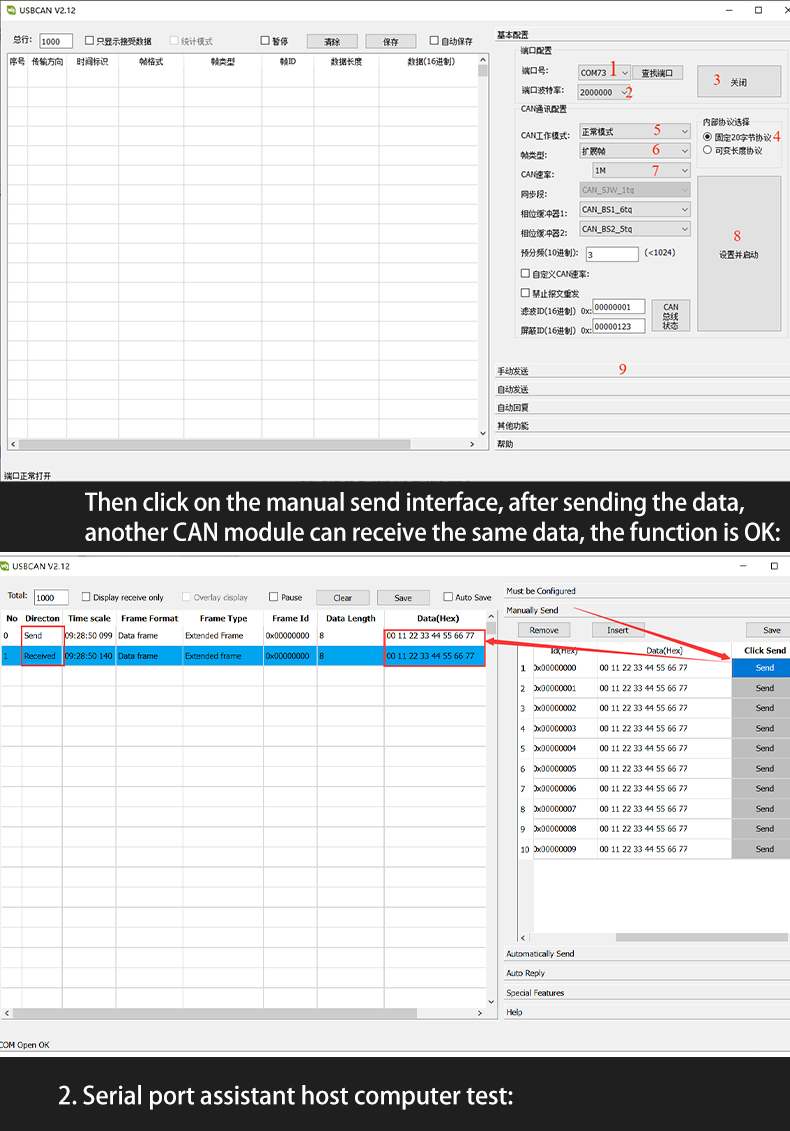The width and height of the screenshot is (790, 1131).
Task: Click 'Frame Id' column header
Action: pos(290,618)
